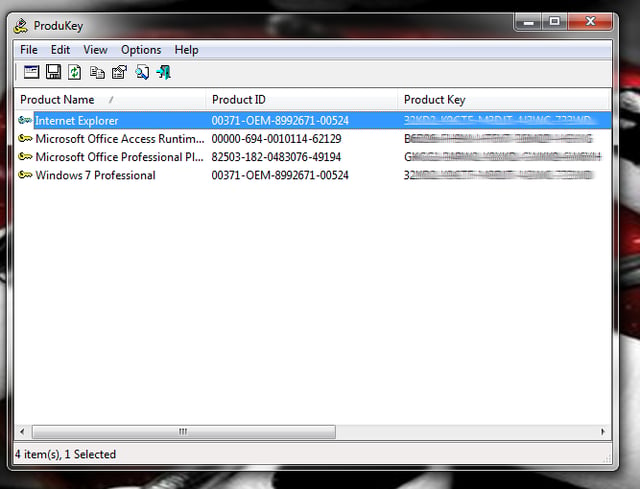Open the File menu
This screenshot has height=489, width=640.
(x=29, y=50)
